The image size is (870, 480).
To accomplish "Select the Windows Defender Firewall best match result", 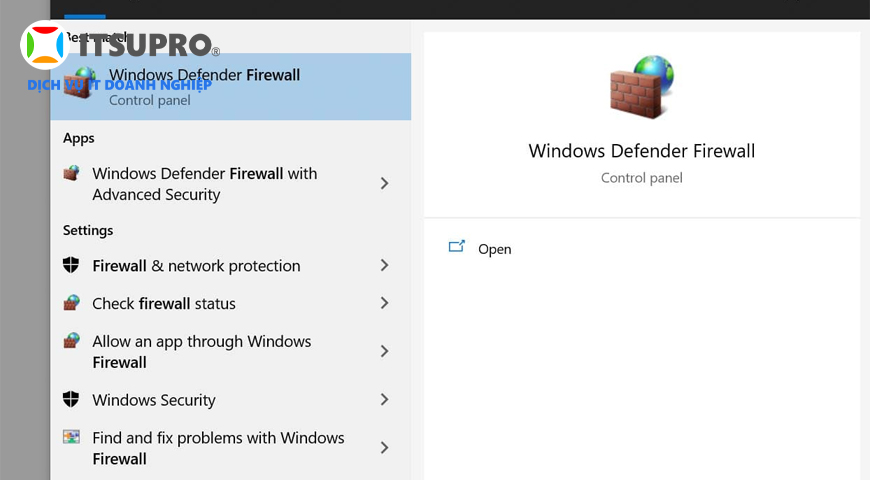I will point(230,87).
